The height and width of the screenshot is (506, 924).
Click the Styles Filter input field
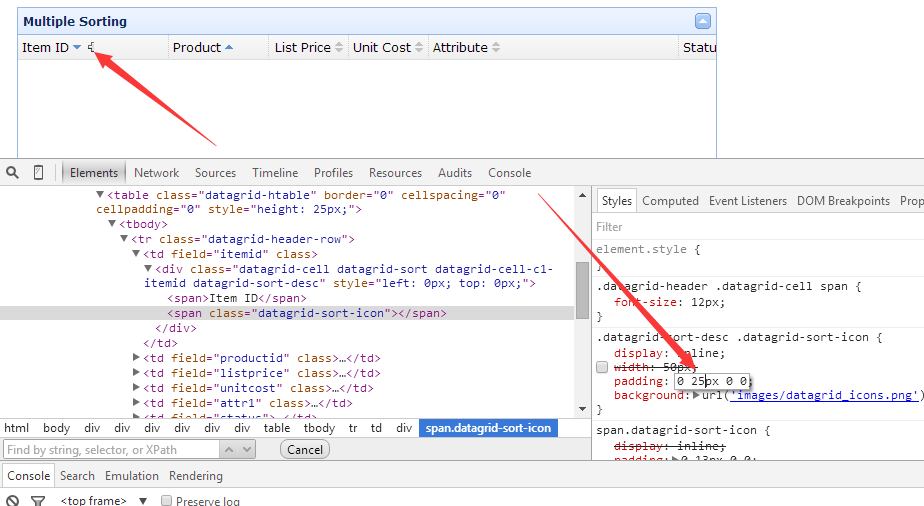pos(758,227)
